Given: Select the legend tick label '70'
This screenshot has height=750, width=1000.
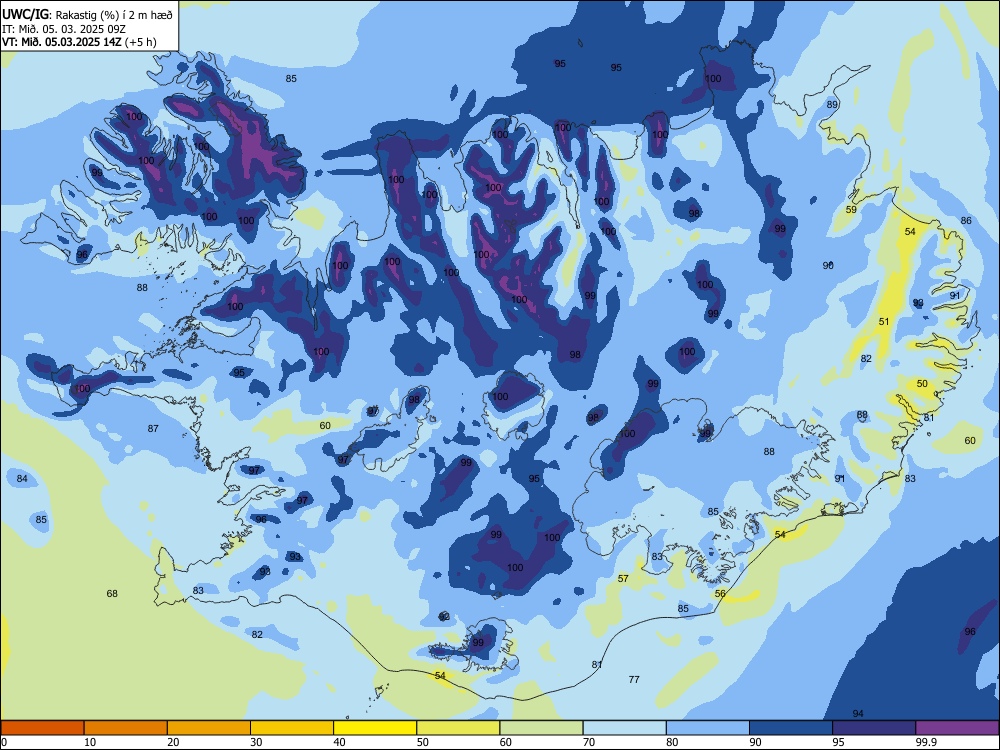Looking at the screenshot, I should (x=589, y=742).
